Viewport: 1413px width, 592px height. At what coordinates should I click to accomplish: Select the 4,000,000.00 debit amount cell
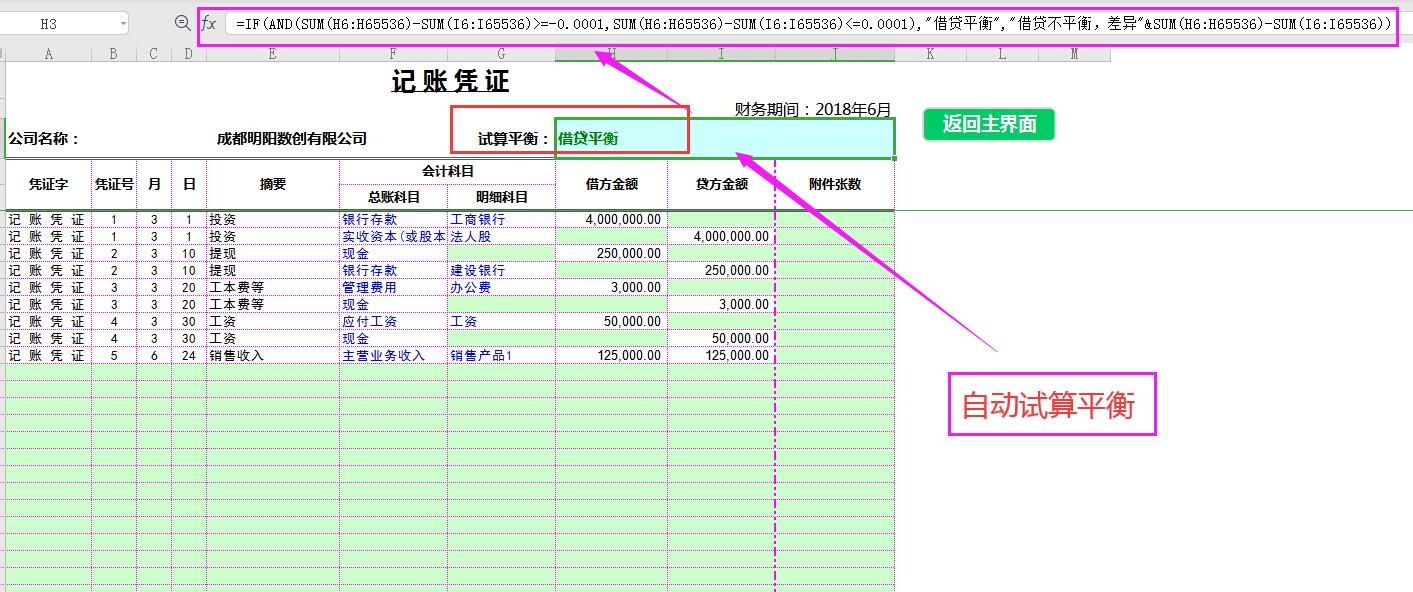click(620, 219)
